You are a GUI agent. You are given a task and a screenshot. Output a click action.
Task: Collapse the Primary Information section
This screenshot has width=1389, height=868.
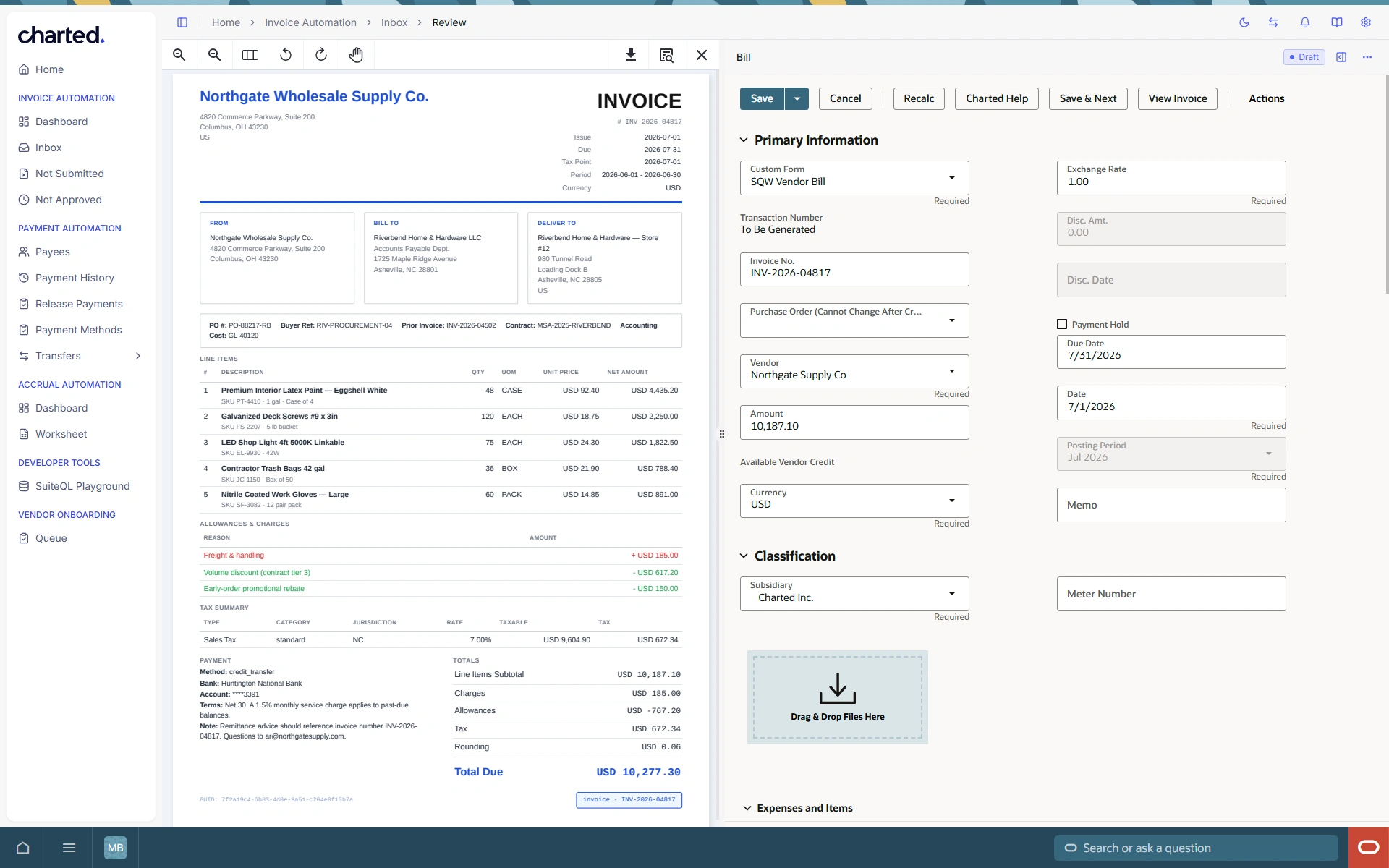click(x=744, y=140)
